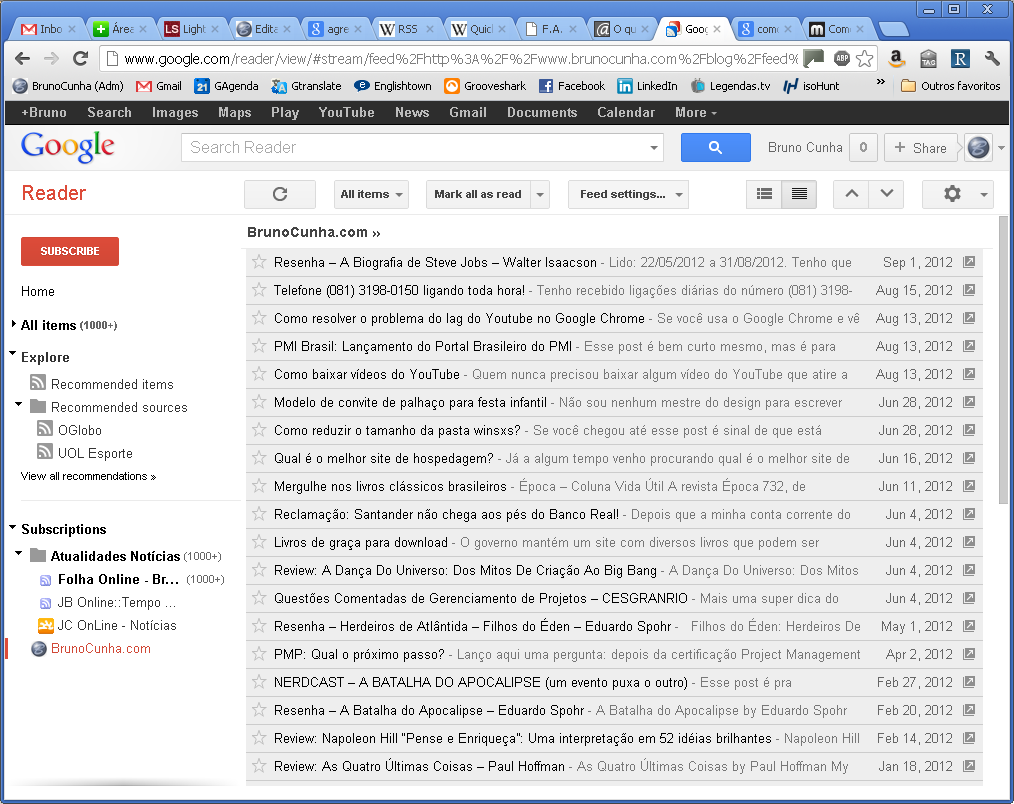Star the Youtube lag Google Chrome post
This screenshot has height=804, width=1014.
pyautogui.click(x=259, y=318)
